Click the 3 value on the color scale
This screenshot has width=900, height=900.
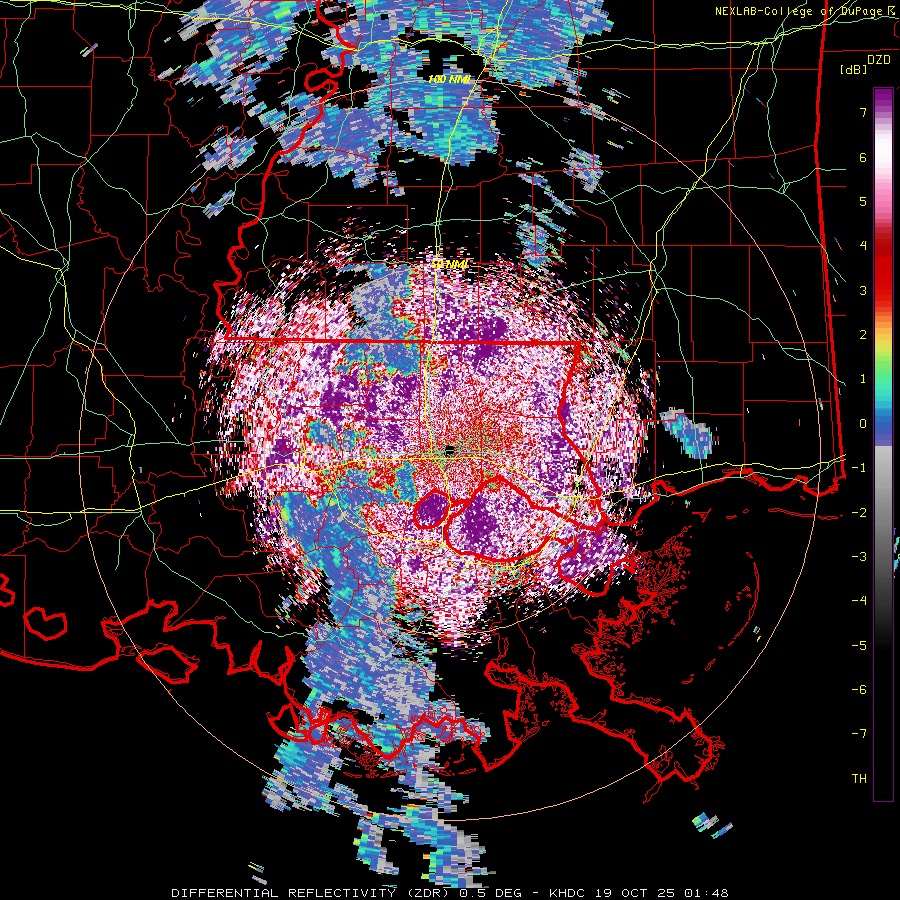863,290
